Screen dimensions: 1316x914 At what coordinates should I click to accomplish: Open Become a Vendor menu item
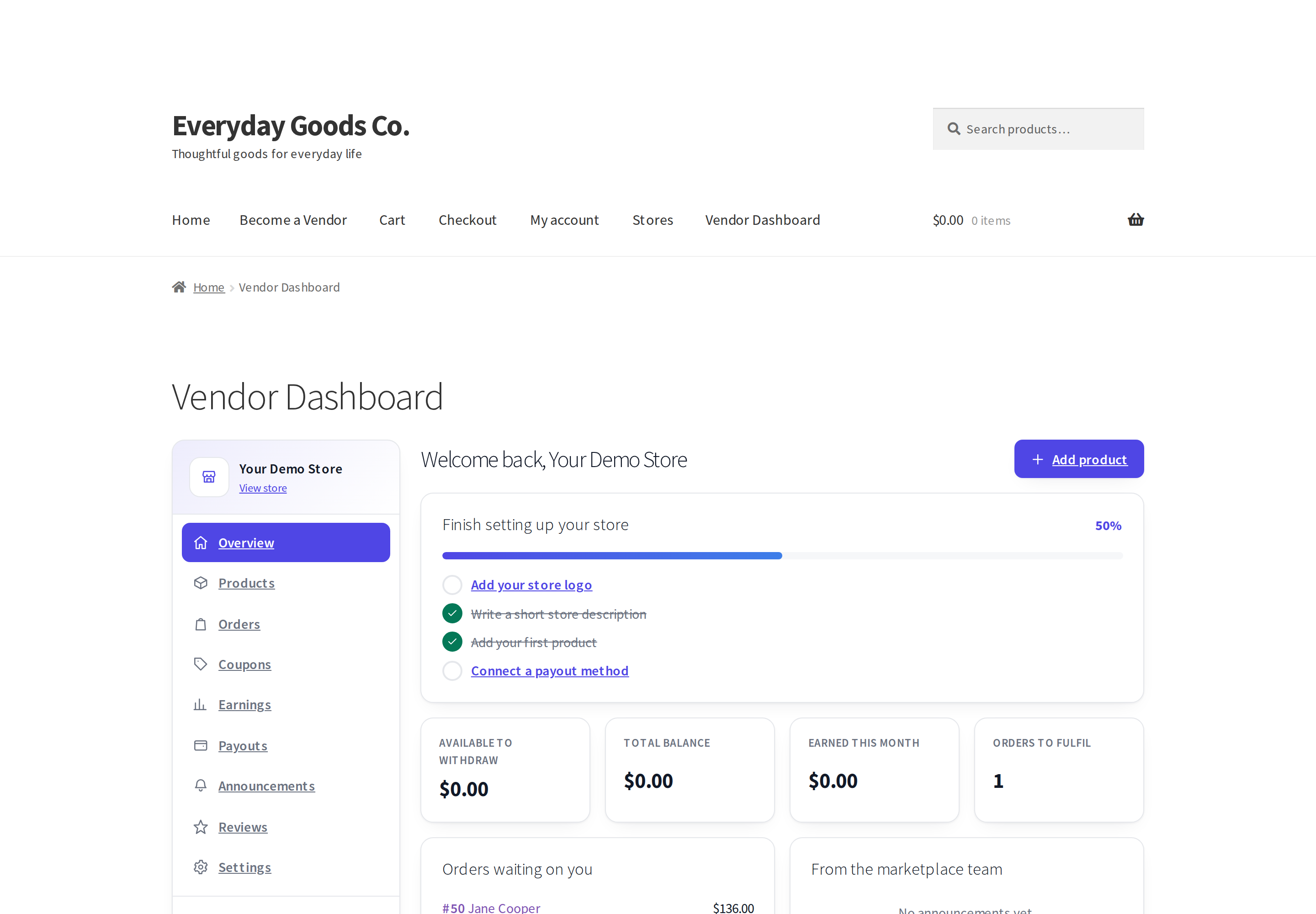click(x=293, y=220)
